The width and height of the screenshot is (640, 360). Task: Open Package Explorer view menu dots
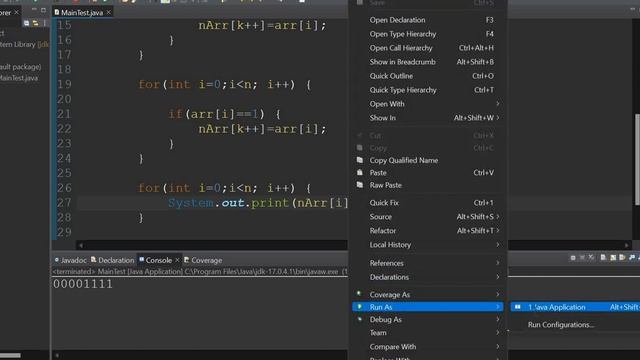point(44,23)
